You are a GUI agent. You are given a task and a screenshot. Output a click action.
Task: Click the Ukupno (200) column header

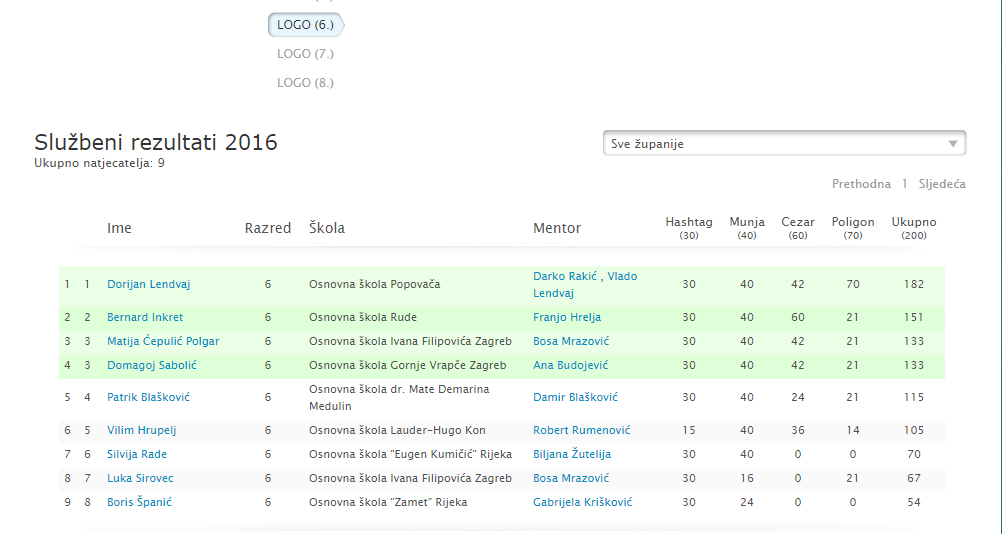(x=914, y=228)
